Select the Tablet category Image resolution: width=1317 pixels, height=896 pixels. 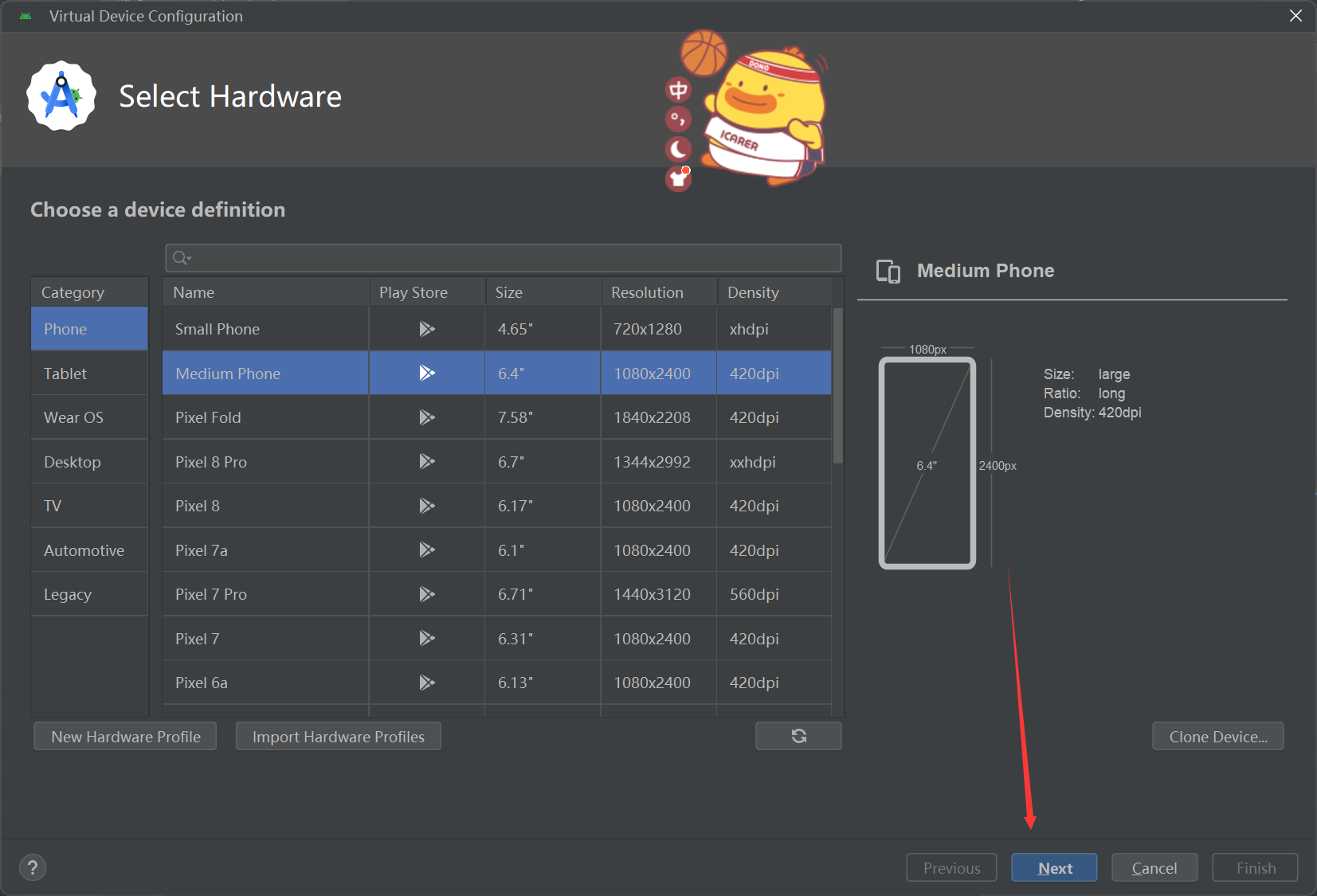coord(89,374)
